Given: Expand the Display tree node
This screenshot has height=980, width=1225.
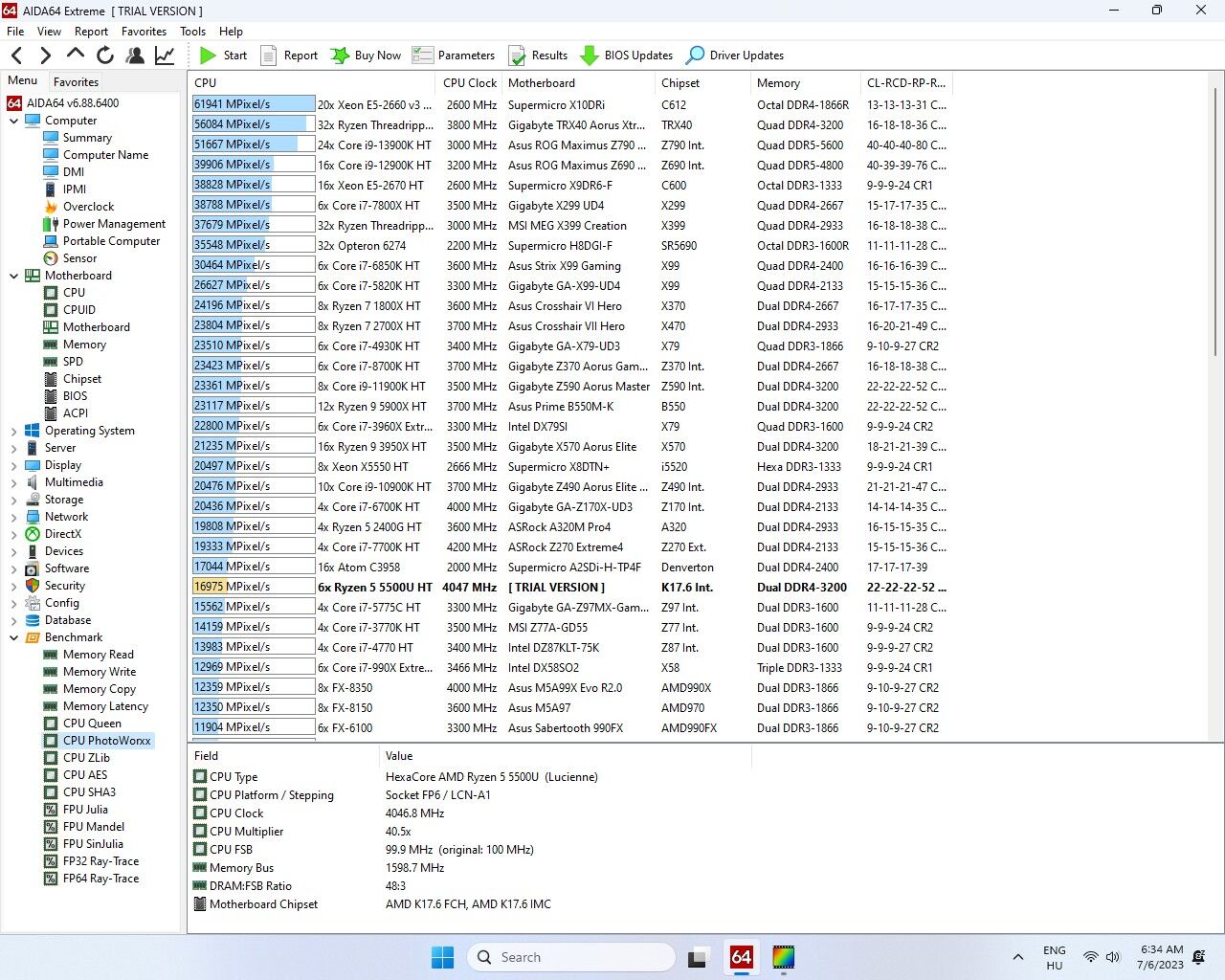Looking at the screenshot, I should [13, 465].
